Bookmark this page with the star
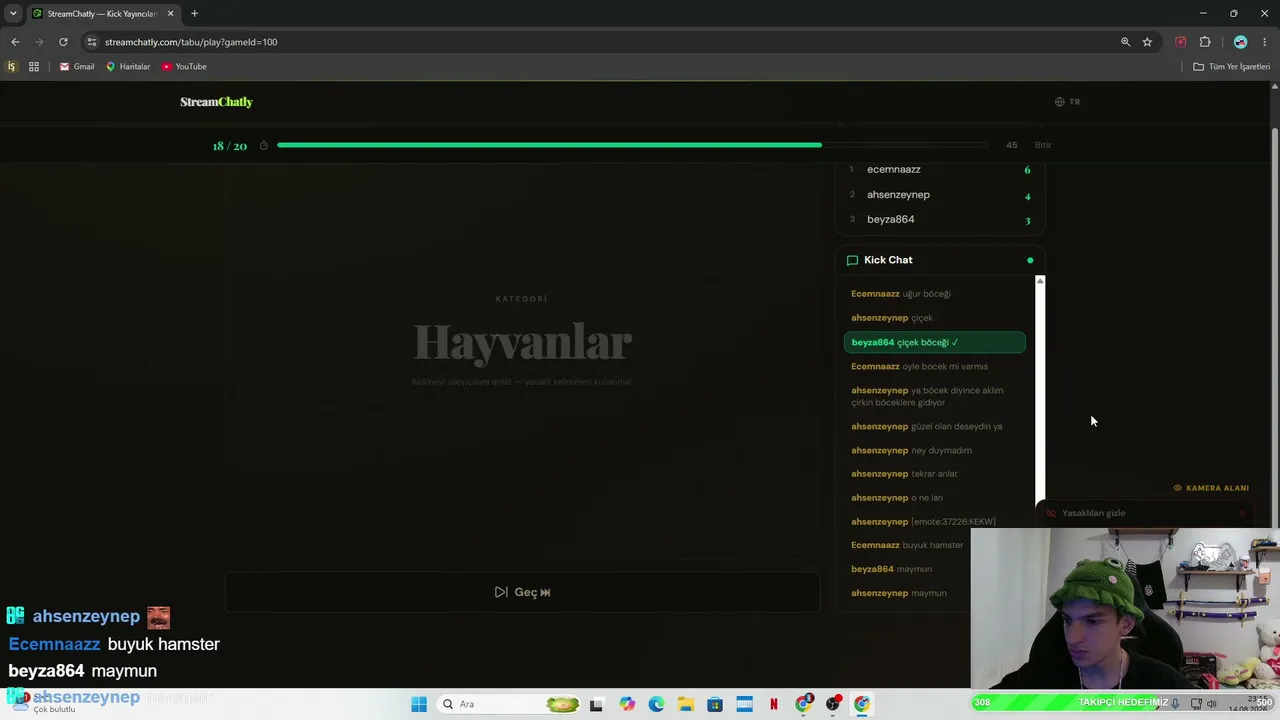 [x=1147, y=42]
